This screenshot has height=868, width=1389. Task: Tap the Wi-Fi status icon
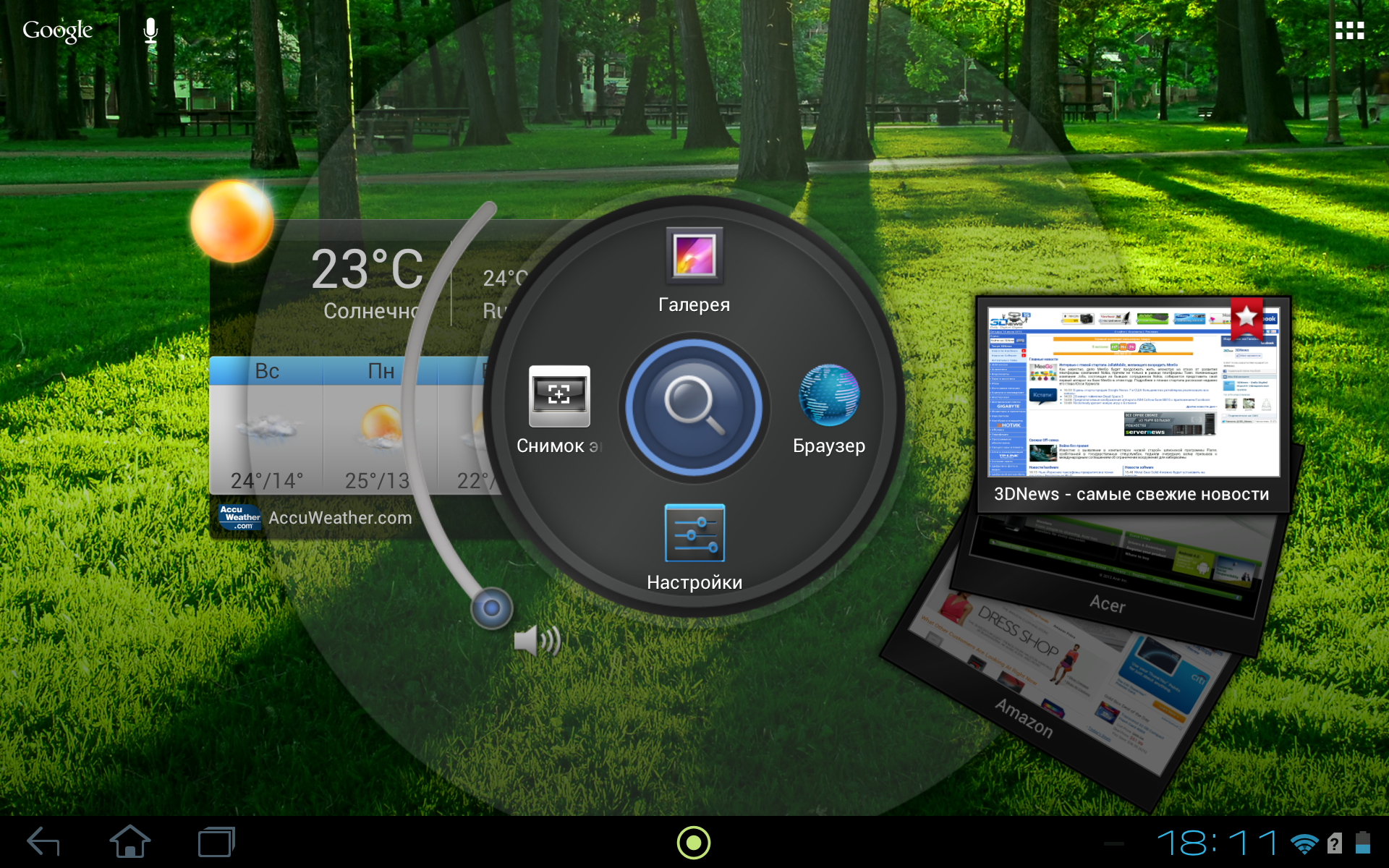point(1304,843)
